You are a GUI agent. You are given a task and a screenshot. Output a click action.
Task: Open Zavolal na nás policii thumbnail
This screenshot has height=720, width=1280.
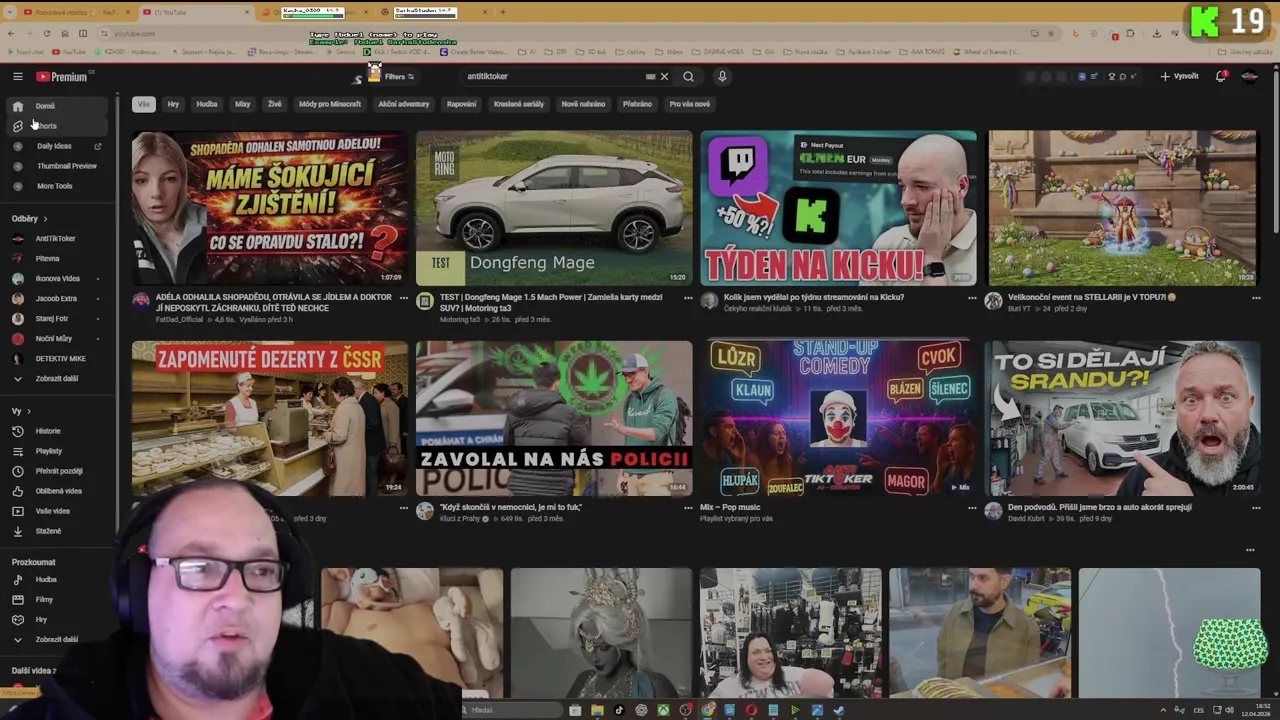(554, 418)
